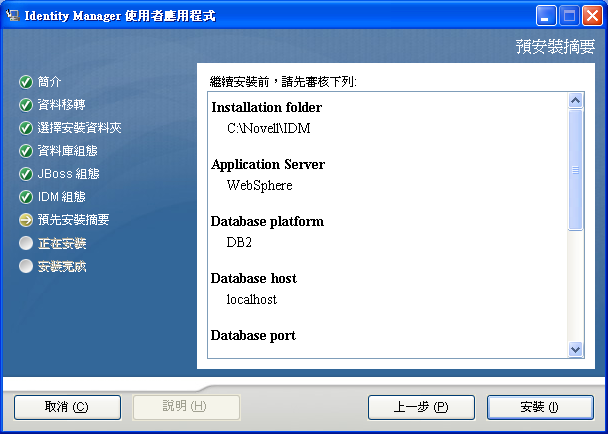The height and width of the screenshot is (434, 608).
Task: Select the 簡介 step label
Action: 49,82
